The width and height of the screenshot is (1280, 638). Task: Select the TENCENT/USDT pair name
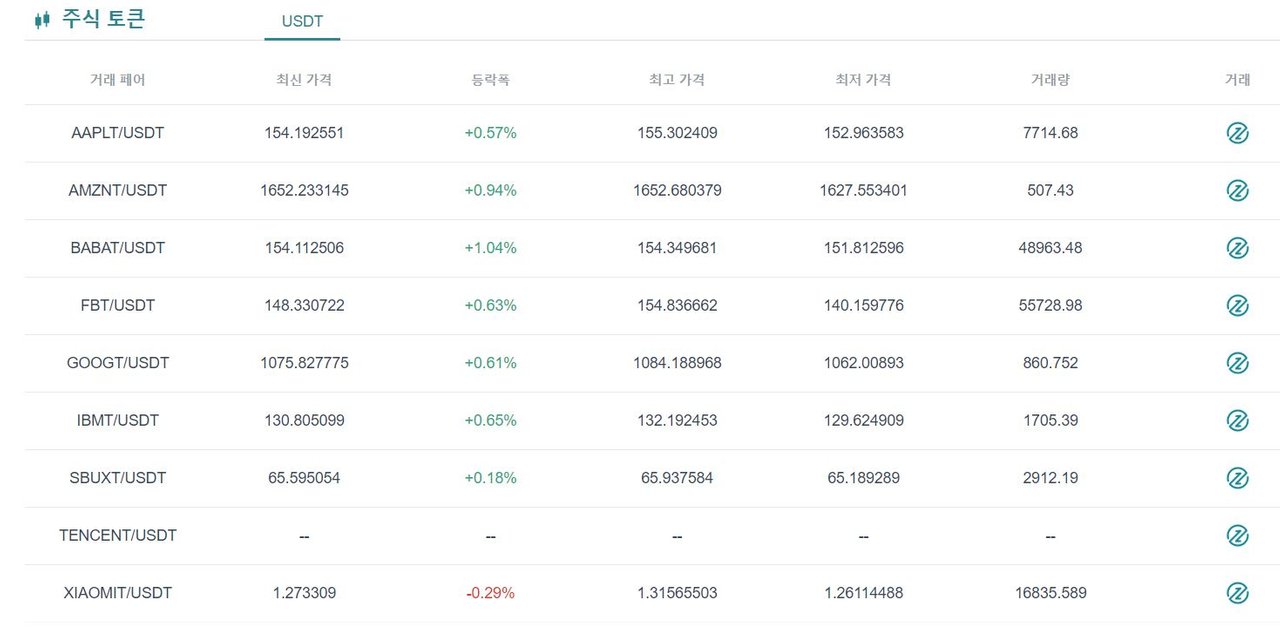coord(118,535)
